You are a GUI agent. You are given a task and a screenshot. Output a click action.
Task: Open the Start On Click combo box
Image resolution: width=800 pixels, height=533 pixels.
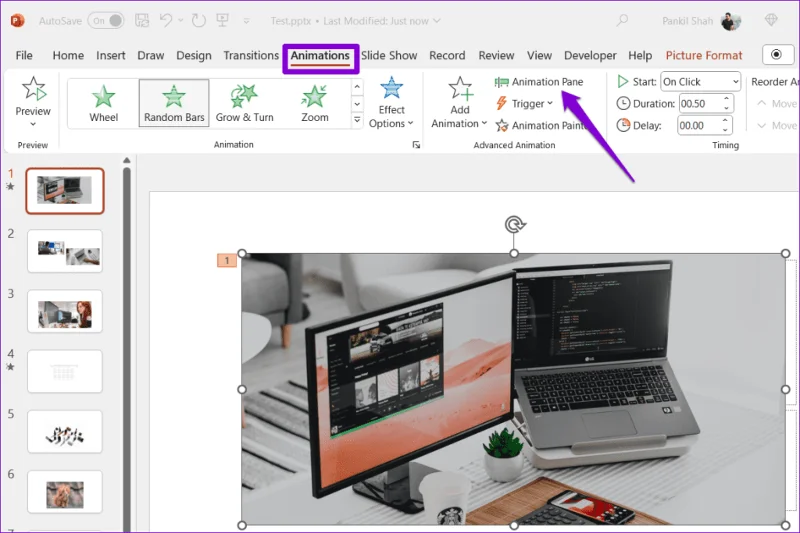pos(701,82)
